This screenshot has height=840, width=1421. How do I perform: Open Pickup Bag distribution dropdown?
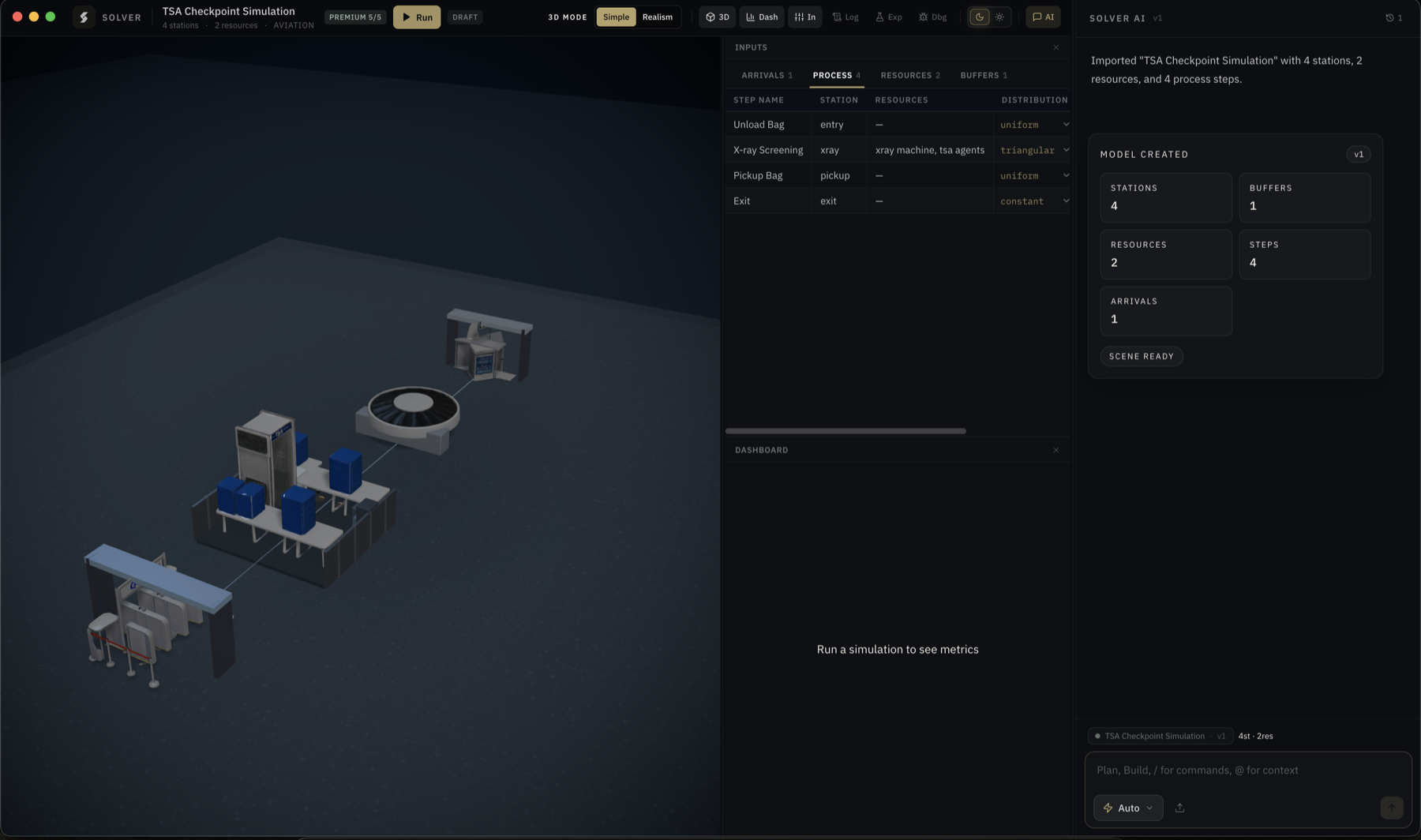[x=1034, y=175]
